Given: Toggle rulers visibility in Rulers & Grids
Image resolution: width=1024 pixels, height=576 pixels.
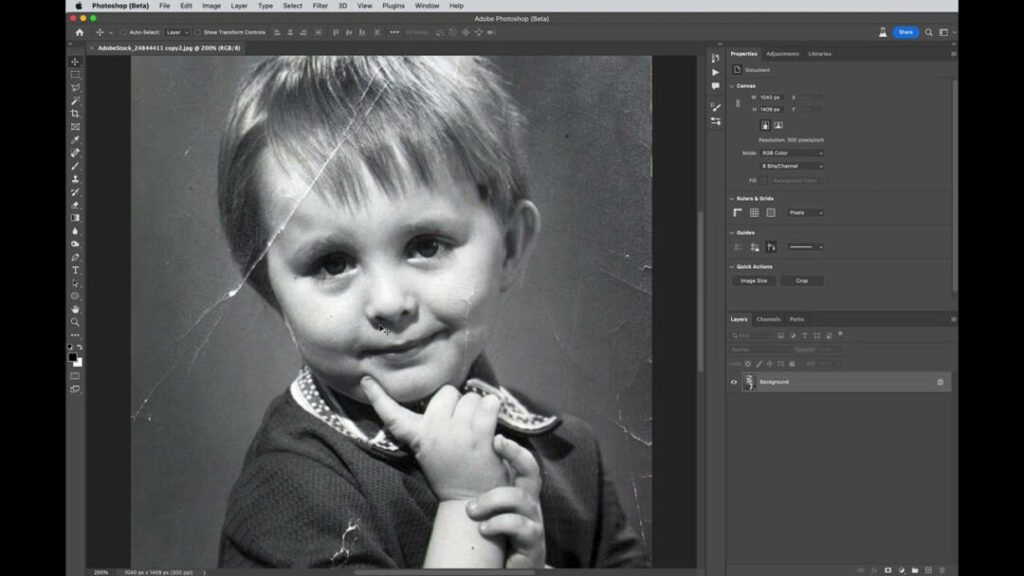Looking at the screenshot, I should [738, 213].
